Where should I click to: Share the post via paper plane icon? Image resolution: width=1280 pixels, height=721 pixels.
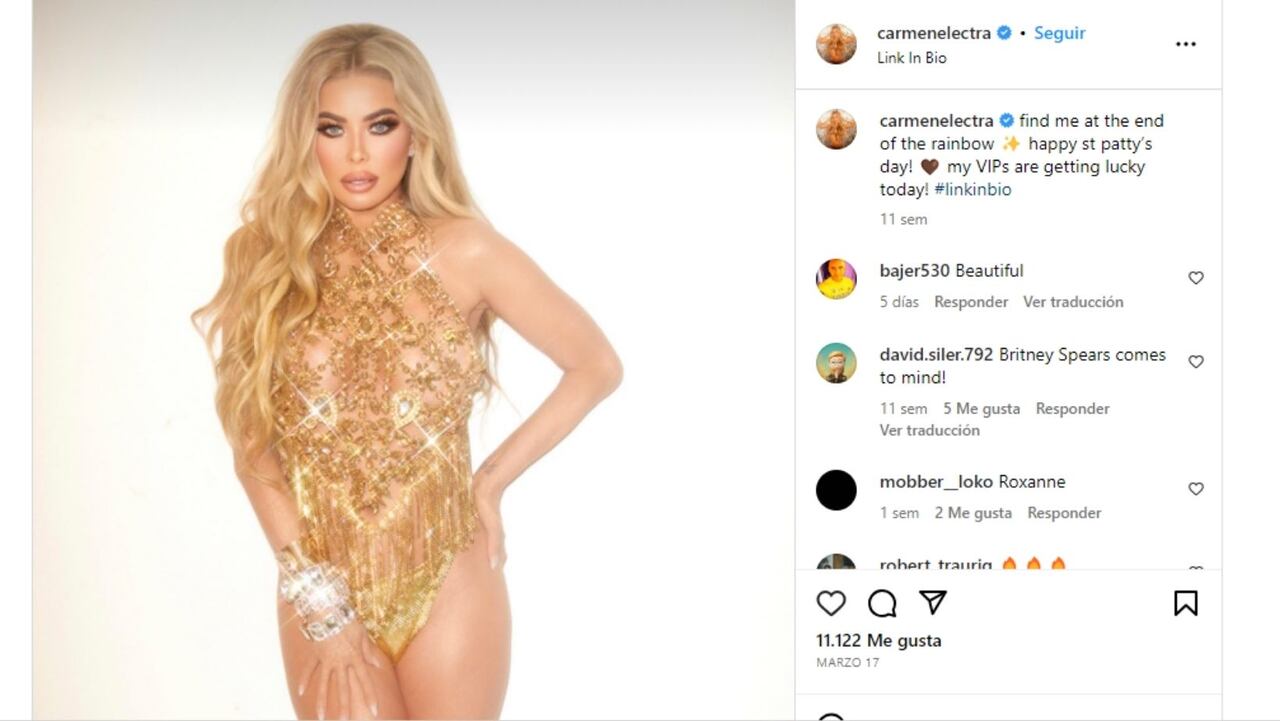(932, 602)
